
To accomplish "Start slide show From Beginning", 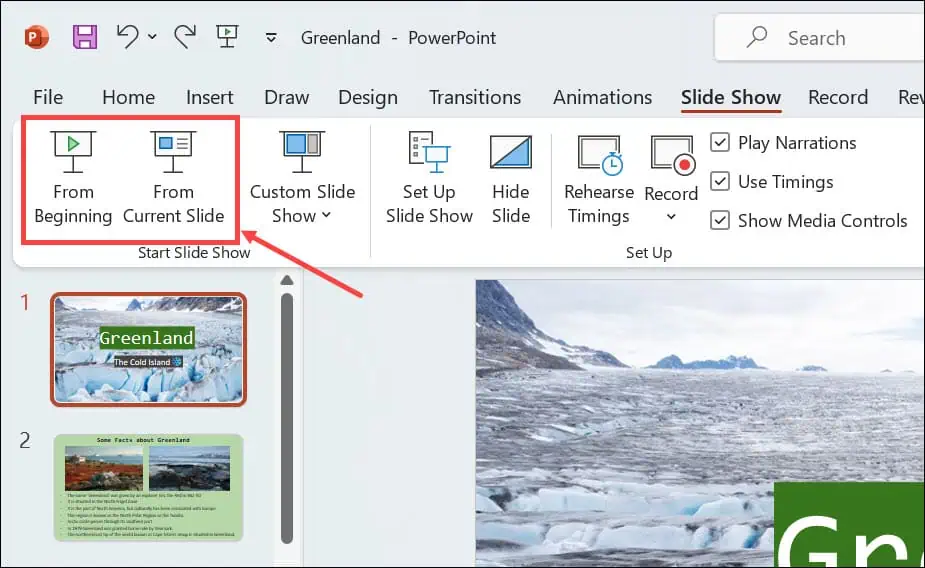I will (x=73, y=178).
